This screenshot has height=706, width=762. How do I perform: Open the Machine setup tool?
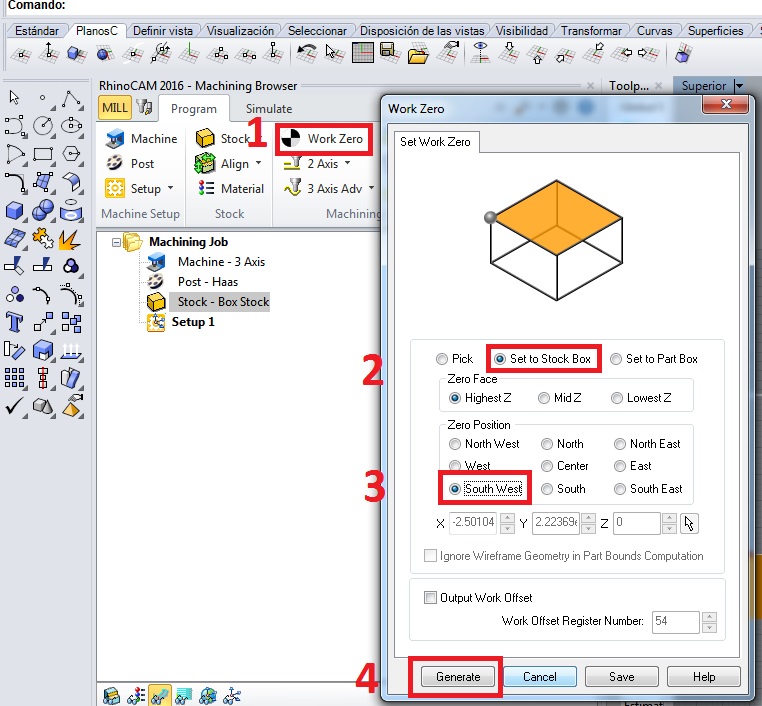coord(141,139)
